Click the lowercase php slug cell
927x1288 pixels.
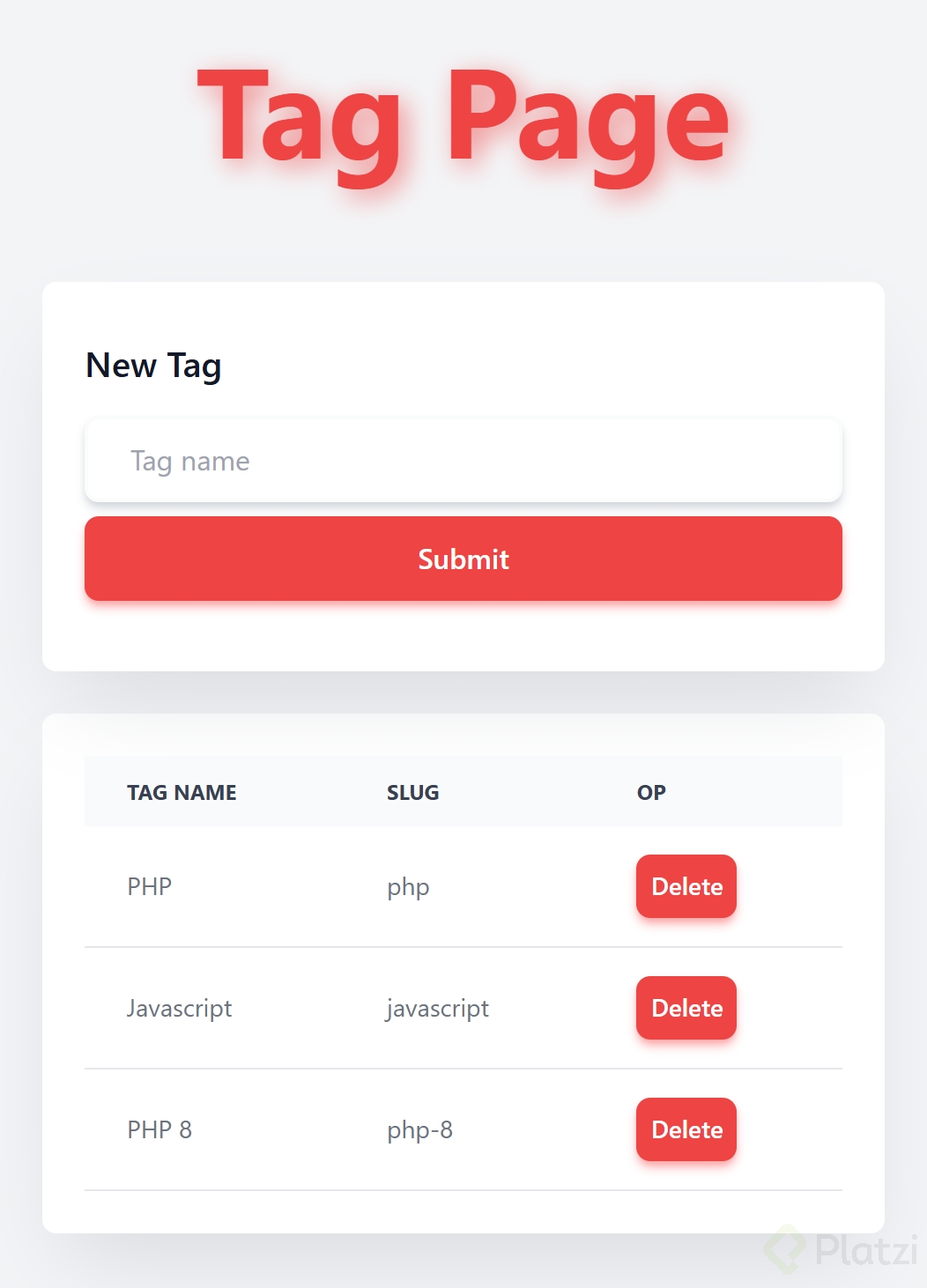click(408, 886)
